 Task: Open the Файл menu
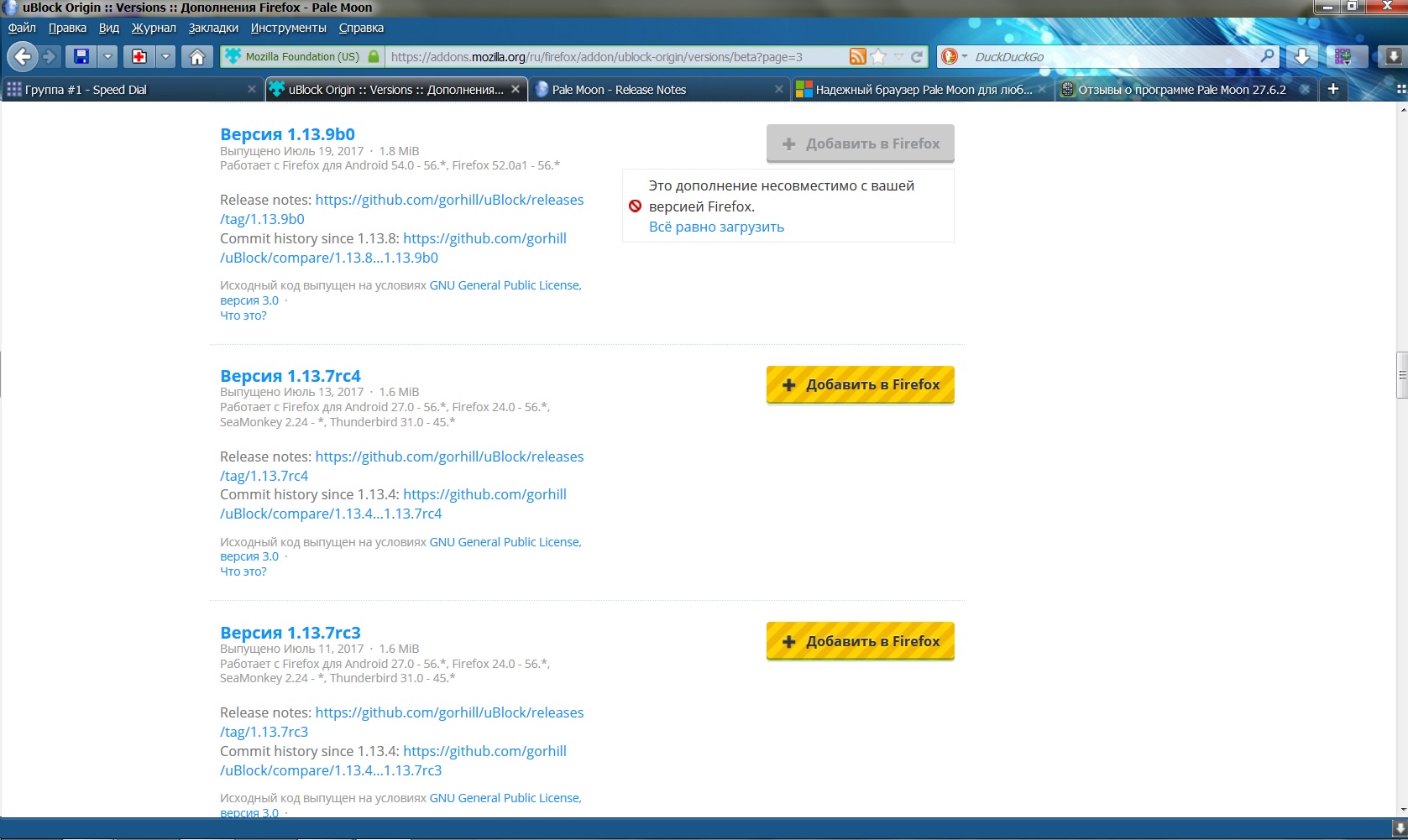pos(22,28)
